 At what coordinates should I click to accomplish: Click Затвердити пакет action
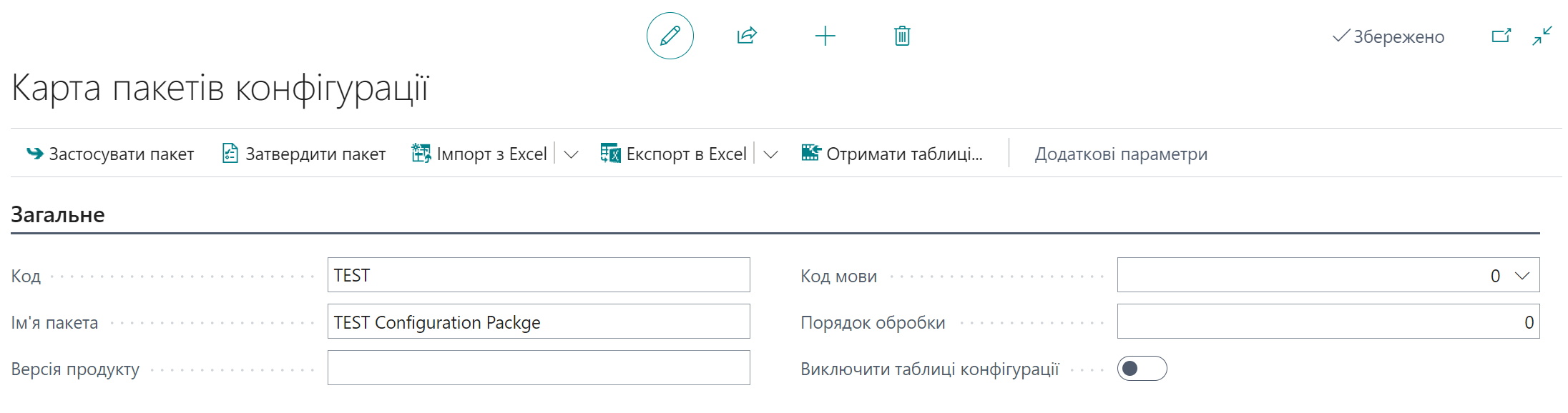(x=304, y=154)
